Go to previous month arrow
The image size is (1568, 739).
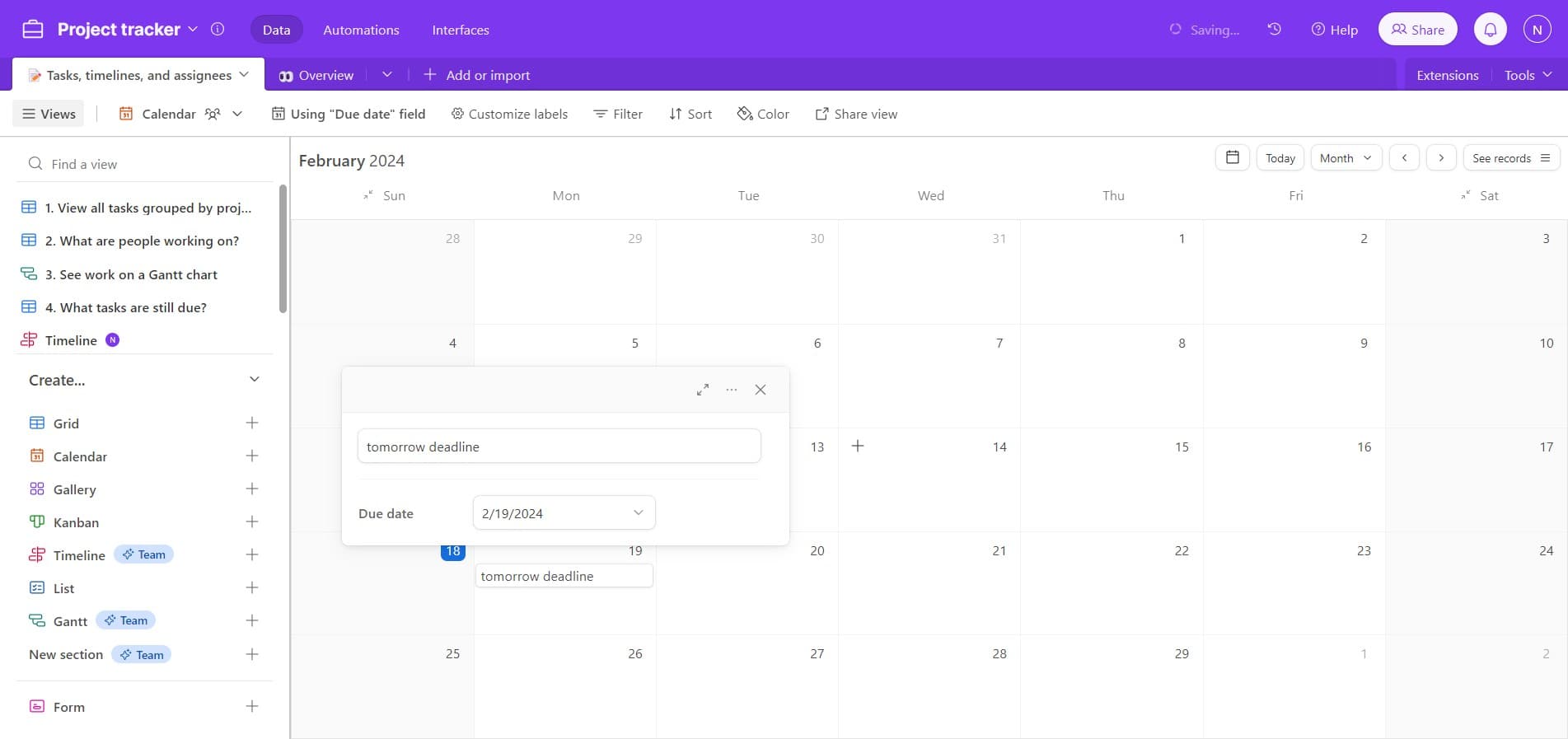(x=1404, y=157)
